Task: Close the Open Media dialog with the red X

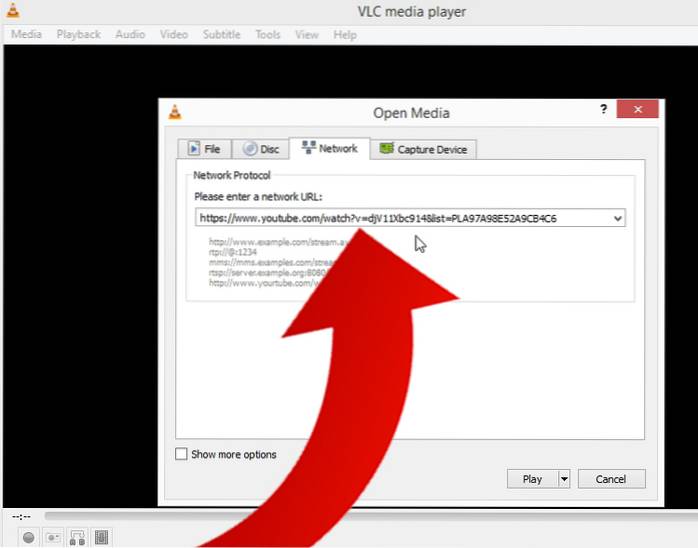Action: coord(635,109)
